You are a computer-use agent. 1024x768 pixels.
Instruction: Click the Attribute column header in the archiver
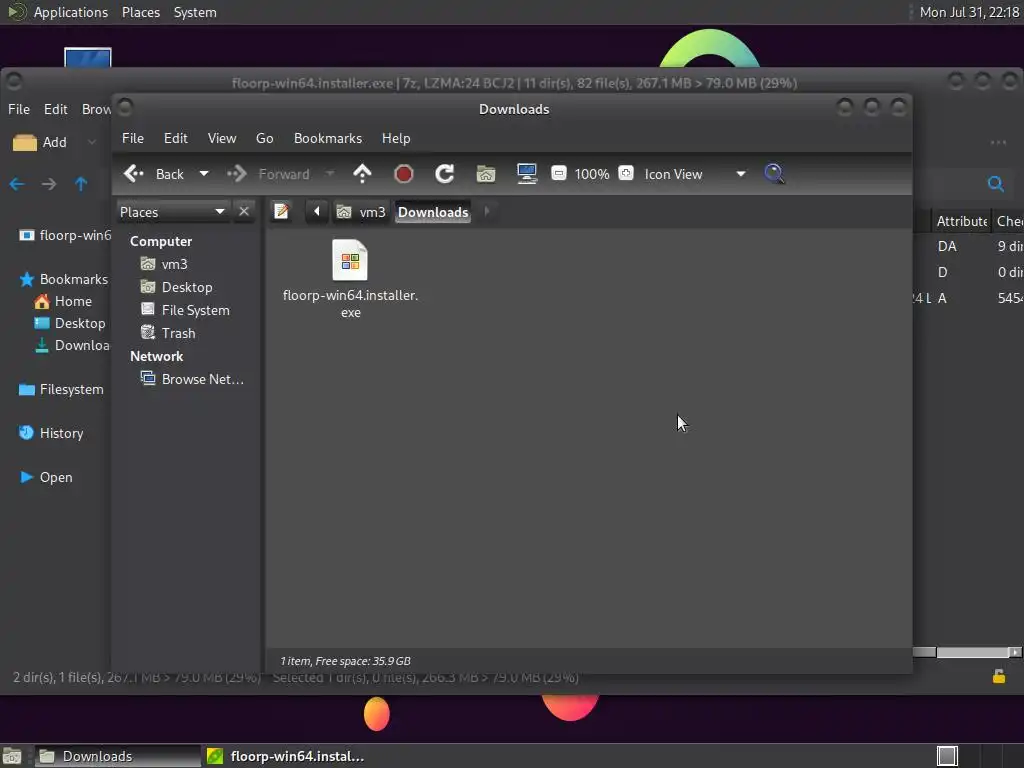click(x=961, y=221)
